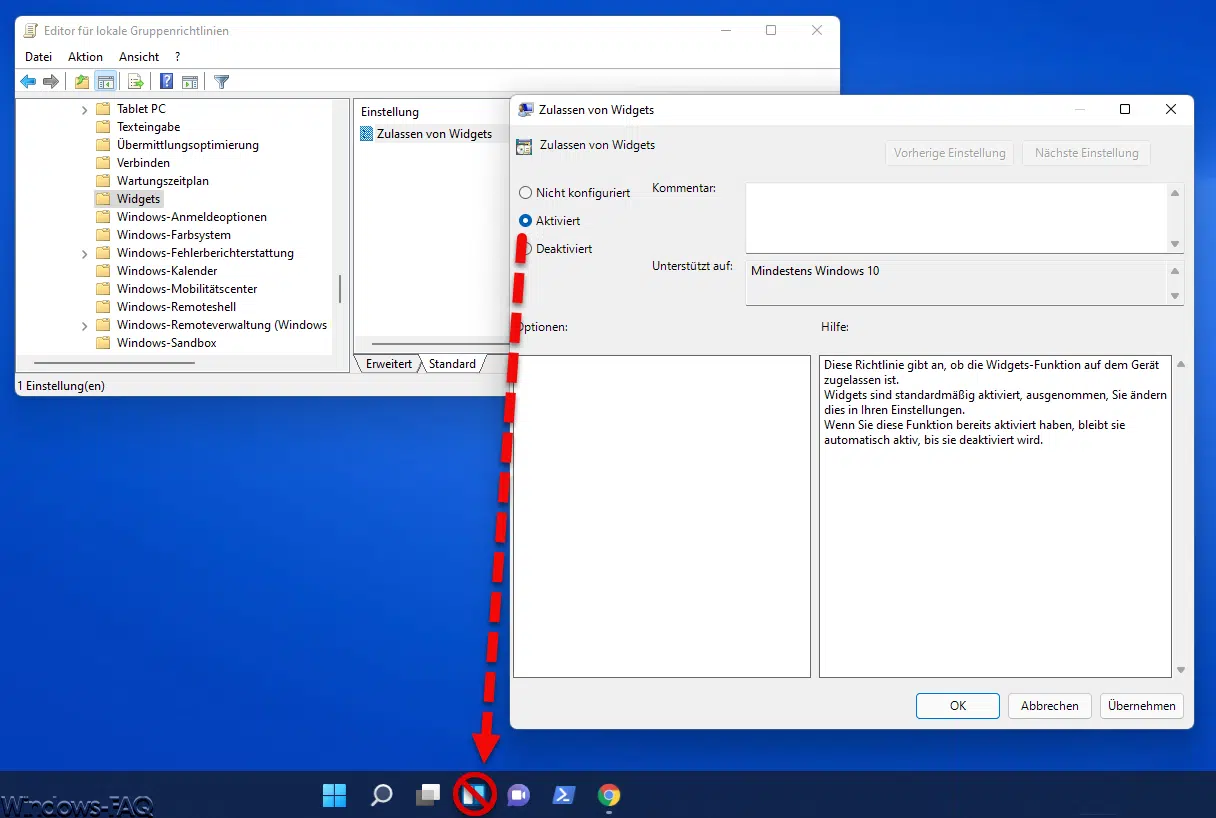Image resolution: width=1216 pixels, height=818 pixels.
Task: Expand the Windows-Remoteverwaltung tree node
Action: 85,326
